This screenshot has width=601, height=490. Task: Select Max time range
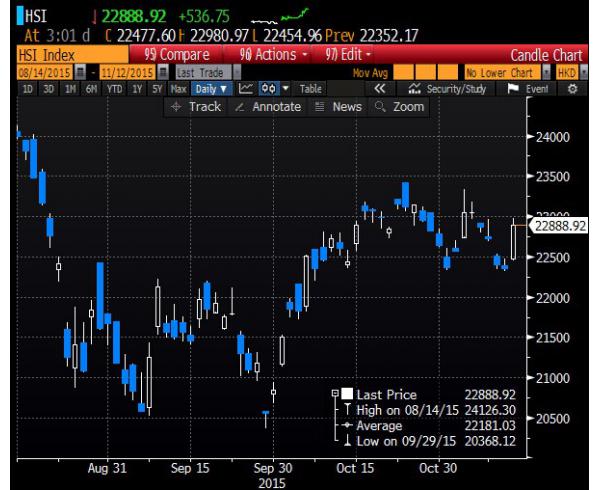point(179,89)
